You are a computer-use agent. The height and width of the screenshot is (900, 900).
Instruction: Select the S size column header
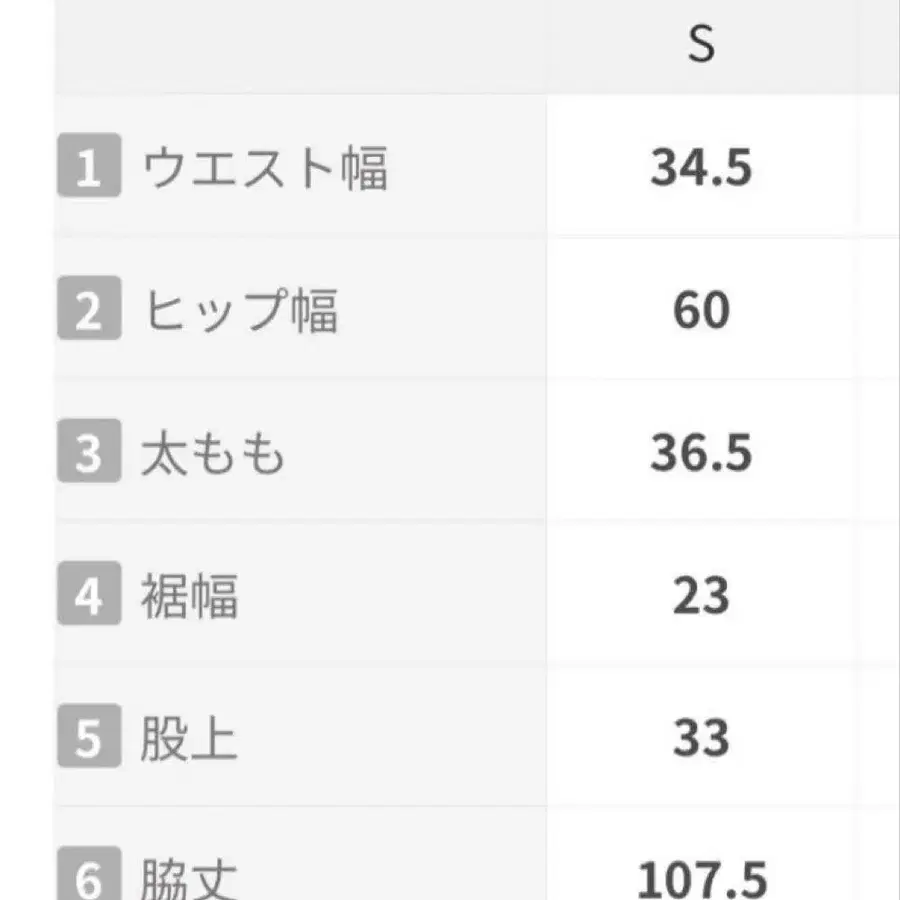(x=701, y=46)
